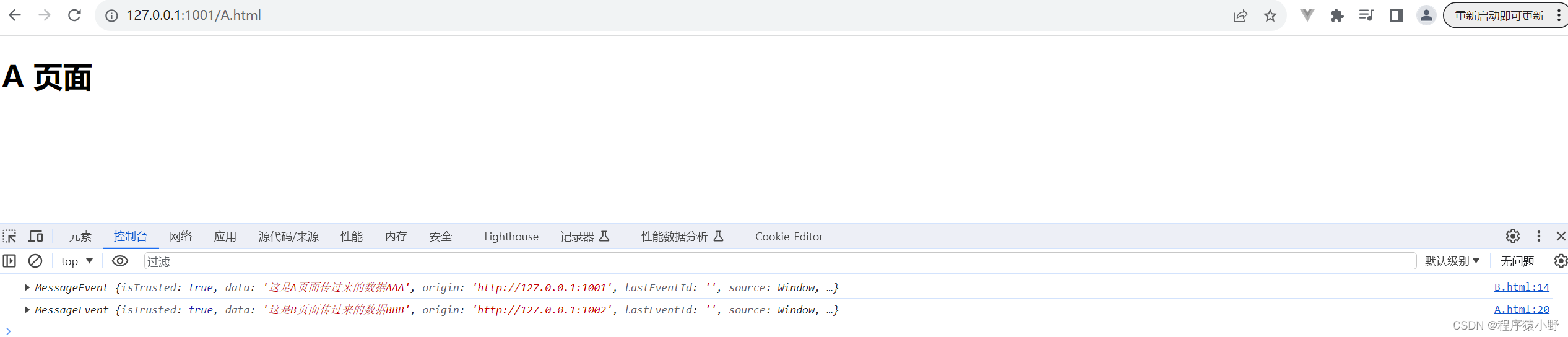The width and height of the screenshot is (1568, 337).
Task: Switch to the 网络 tab
Action: point(181,236)
